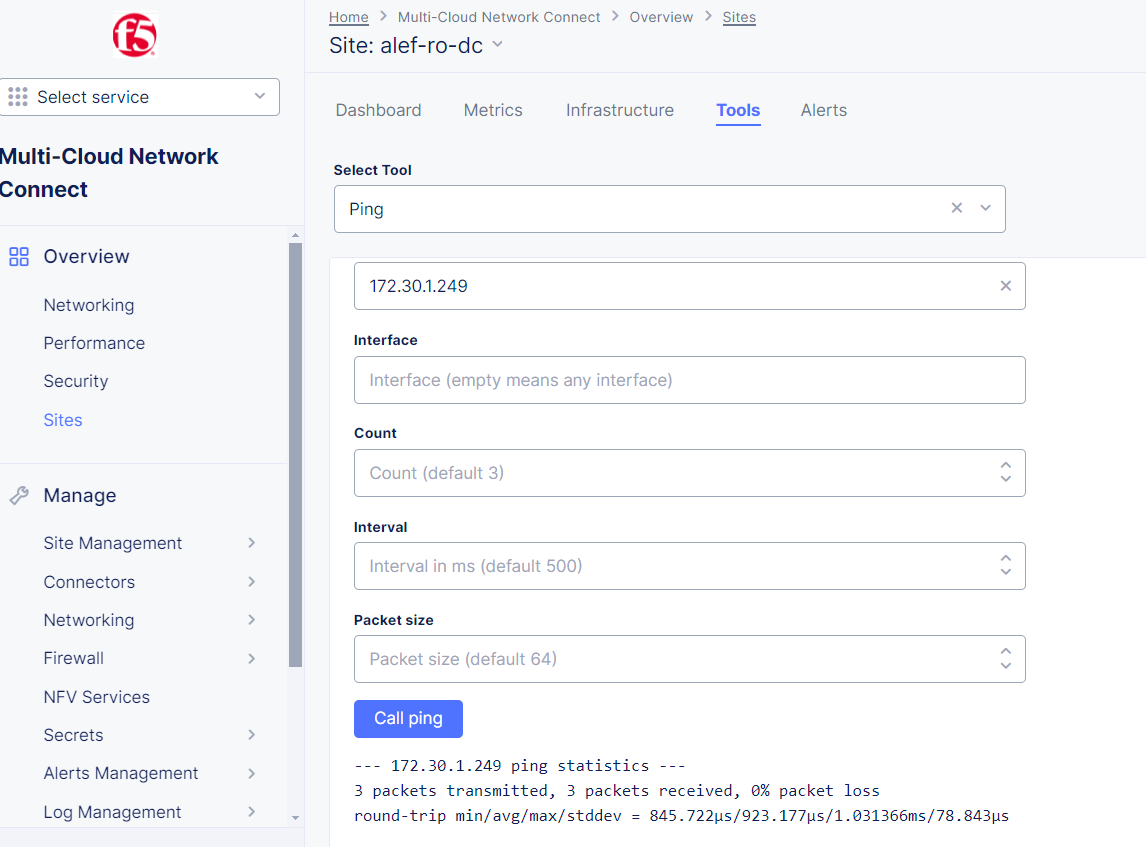Decrease the Count stepper value
1146x847 pixels.
click(x=1006, y=479)
